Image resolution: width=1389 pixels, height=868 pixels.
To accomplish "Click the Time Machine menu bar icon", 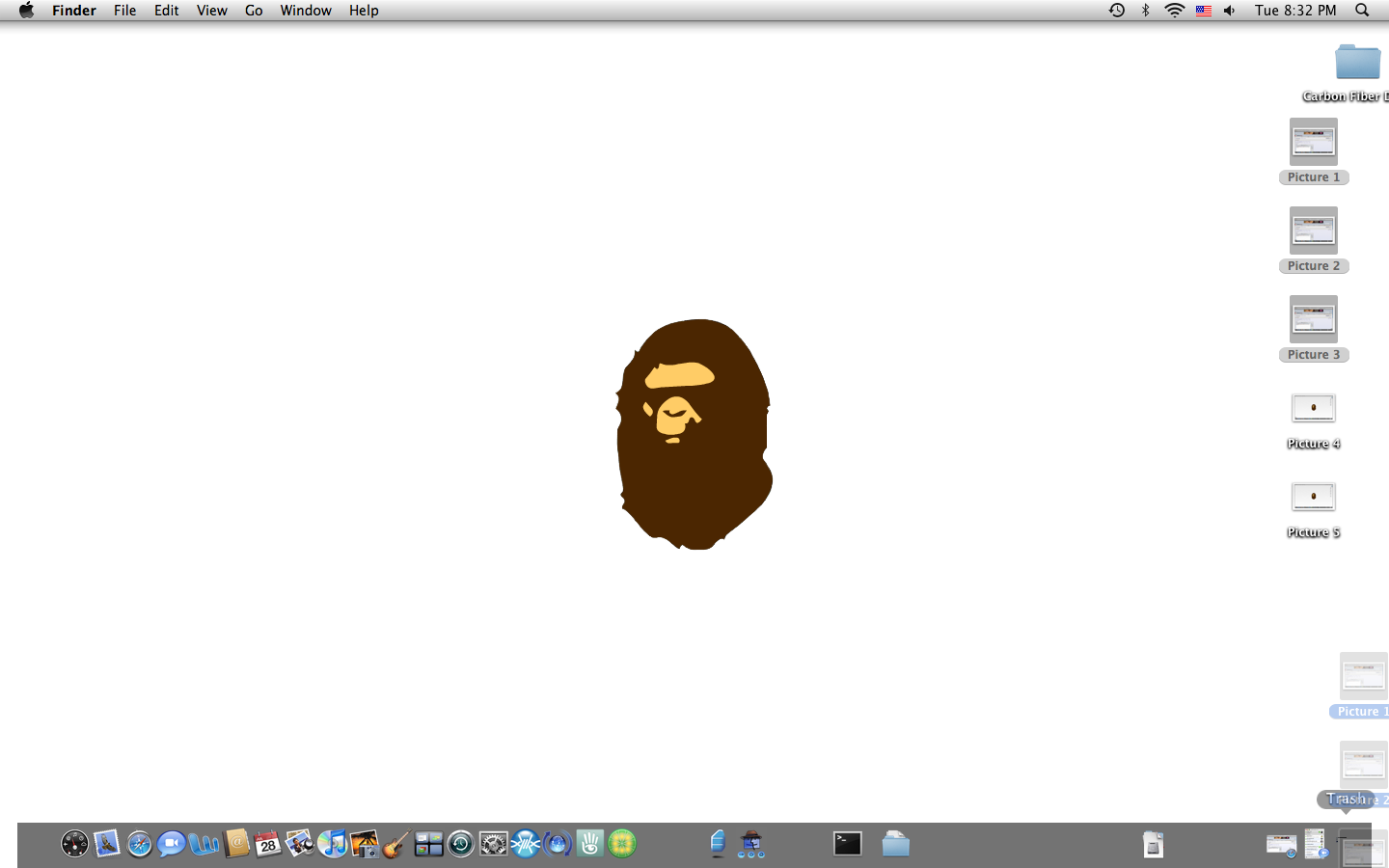I will 1117,11.
